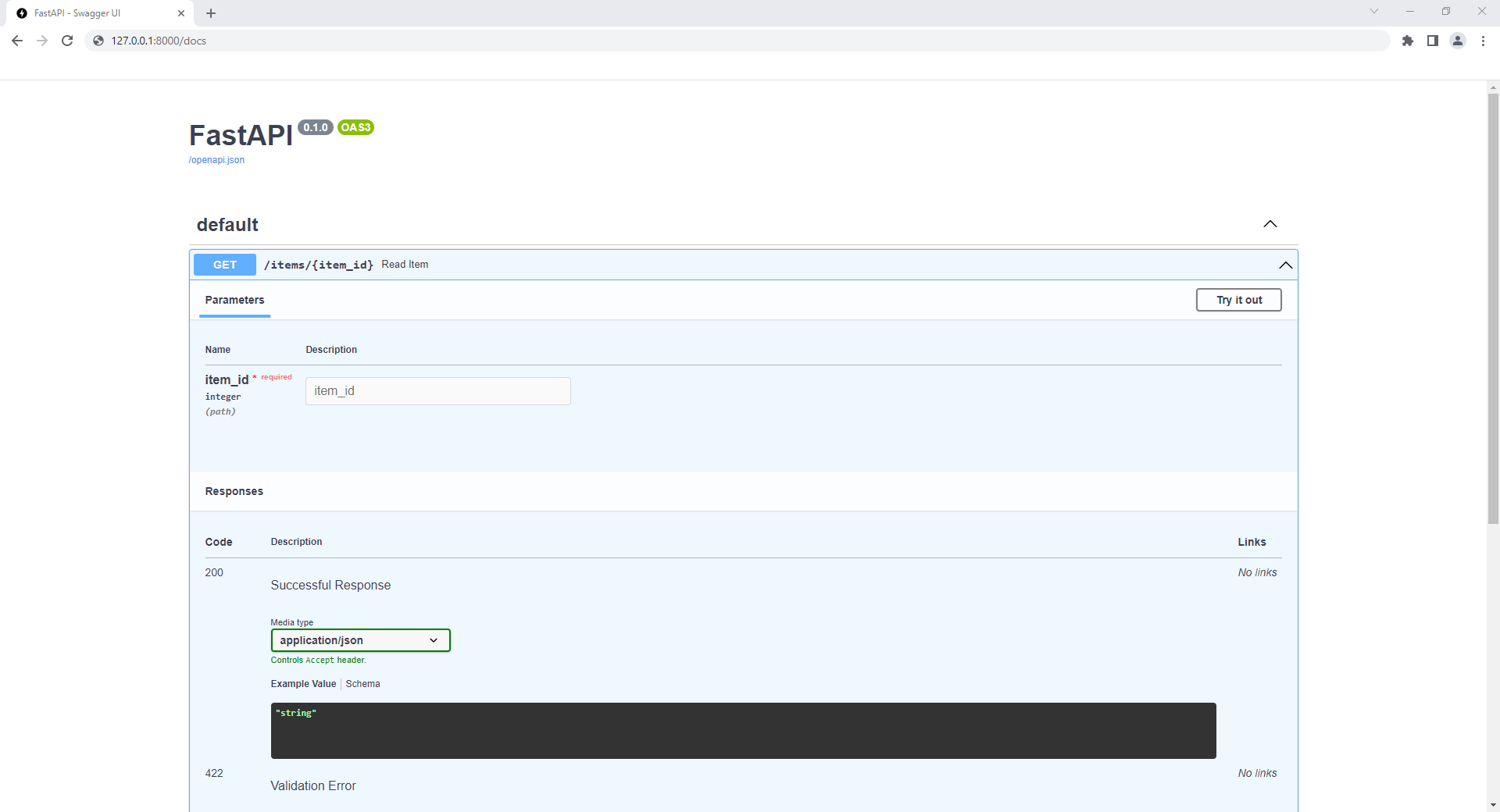Click the FastAPI title heading

coord(241,136)
